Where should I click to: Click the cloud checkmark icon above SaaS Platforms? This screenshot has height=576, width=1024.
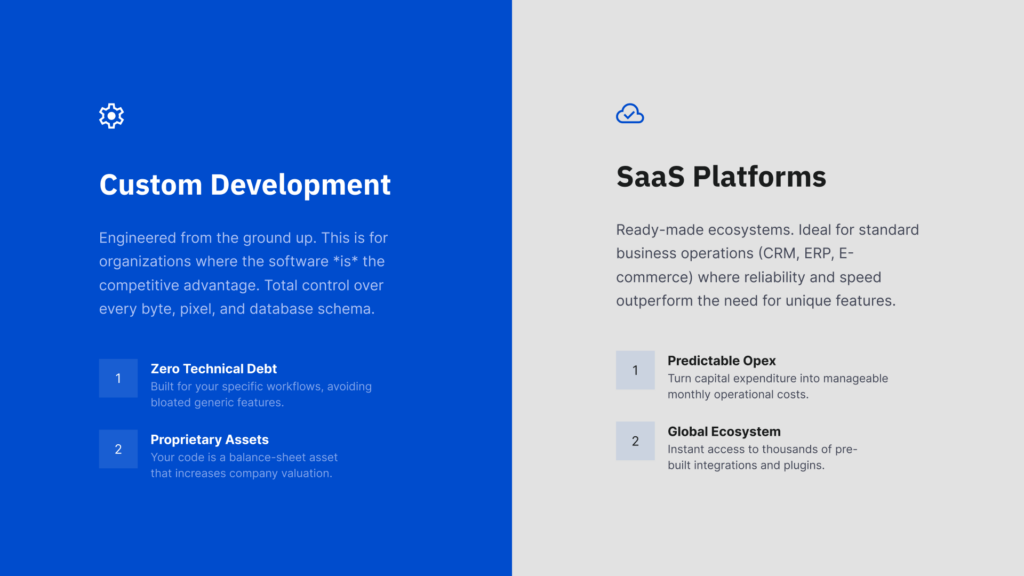click(629, 114)
